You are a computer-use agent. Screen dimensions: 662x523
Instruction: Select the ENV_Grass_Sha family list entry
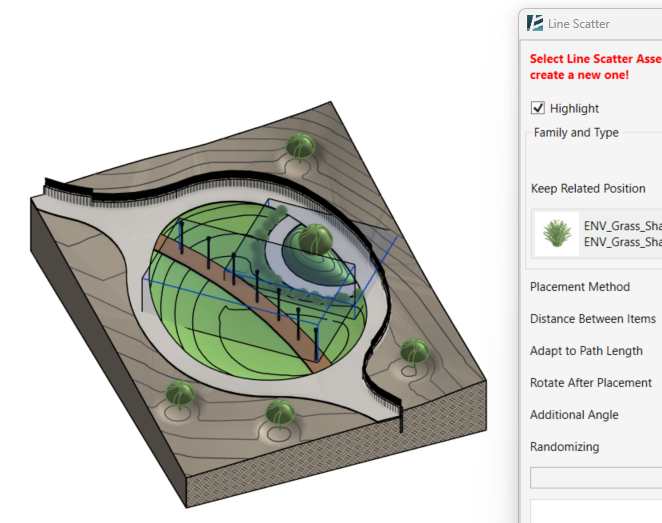click(622, 226)
